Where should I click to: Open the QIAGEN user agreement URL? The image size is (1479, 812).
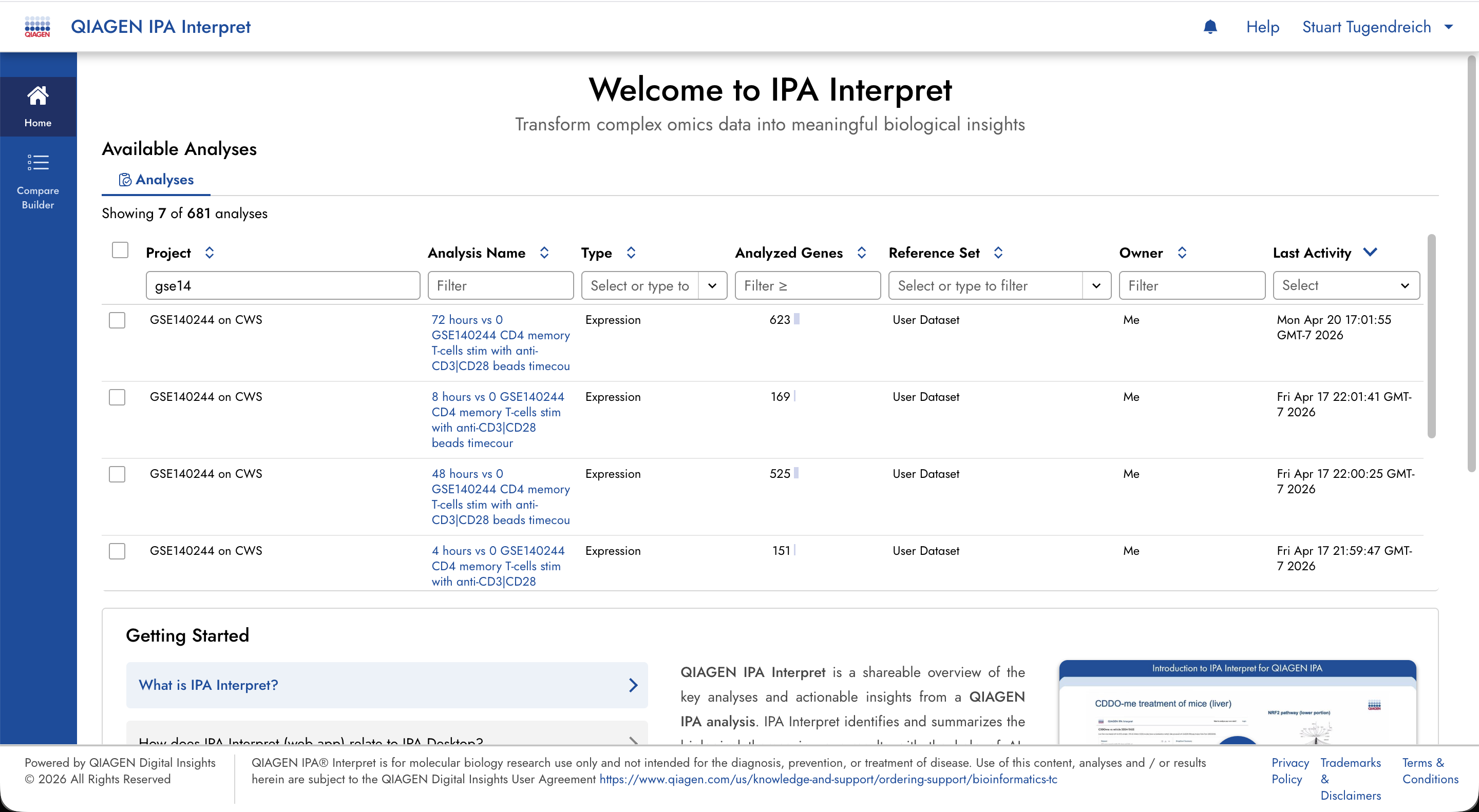pos(828,779)
